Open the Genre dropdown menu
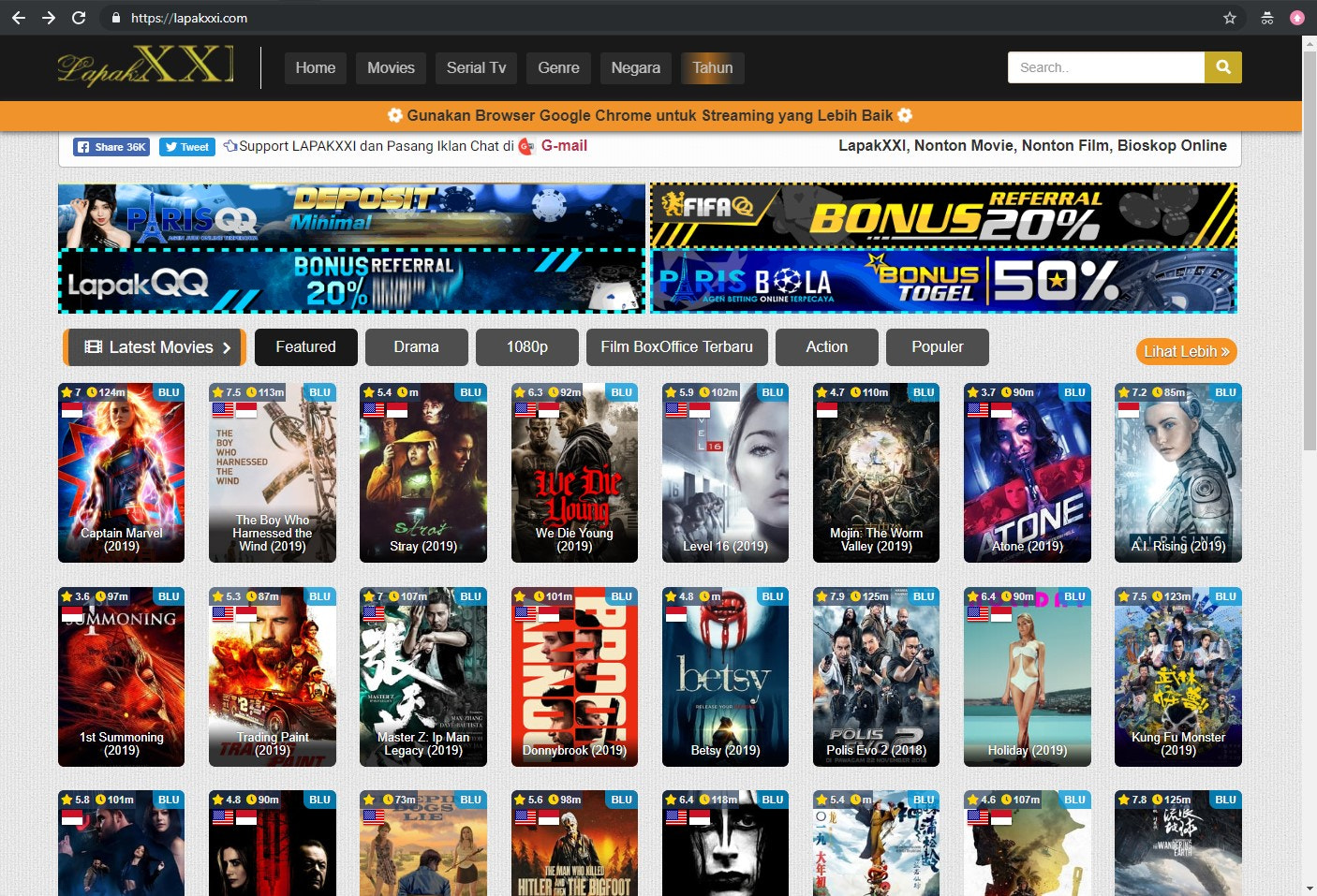 [x=558, y=67]
